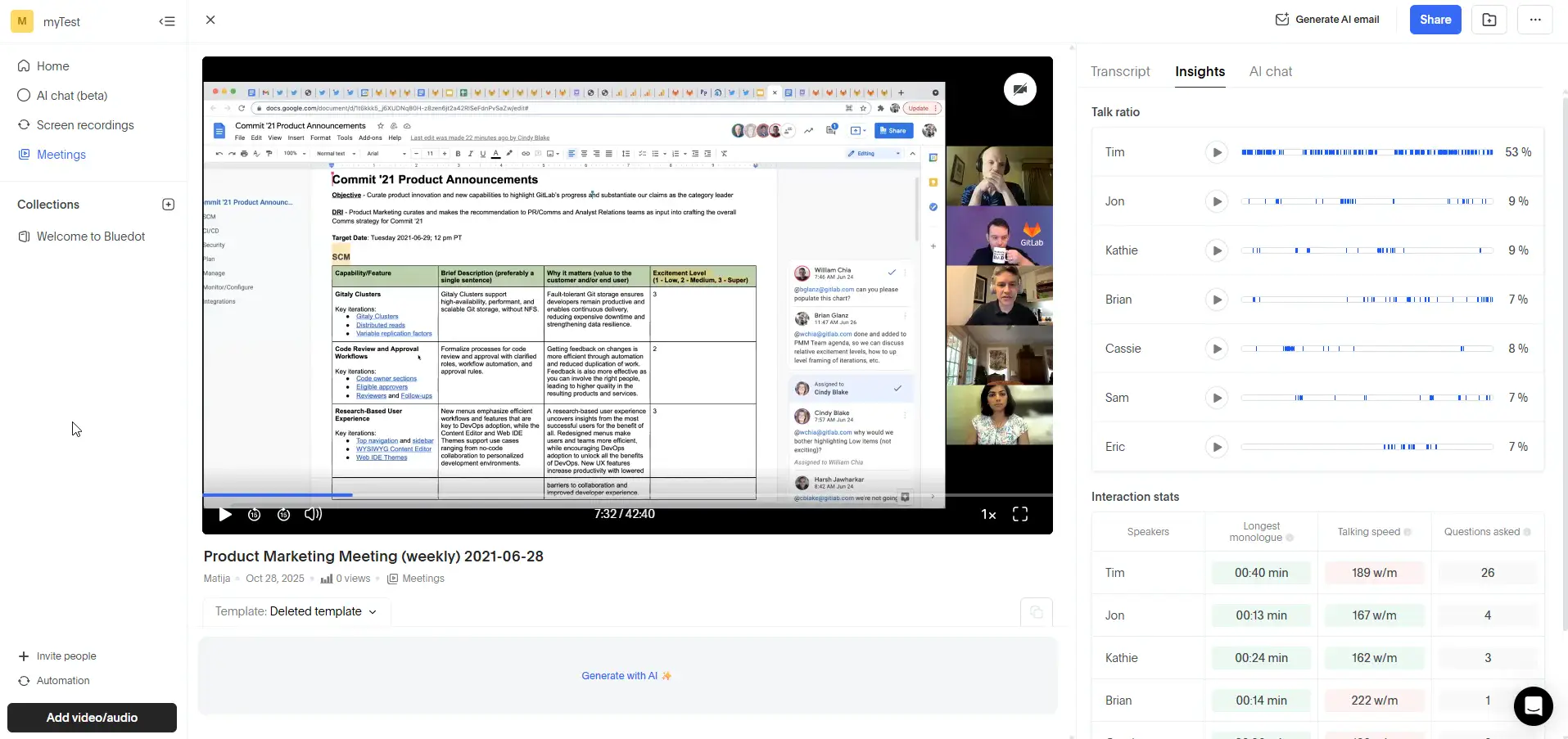Open the support chat bubble
The image size is (1568, 739).
pyautogui.click(x=1534, y=705)
